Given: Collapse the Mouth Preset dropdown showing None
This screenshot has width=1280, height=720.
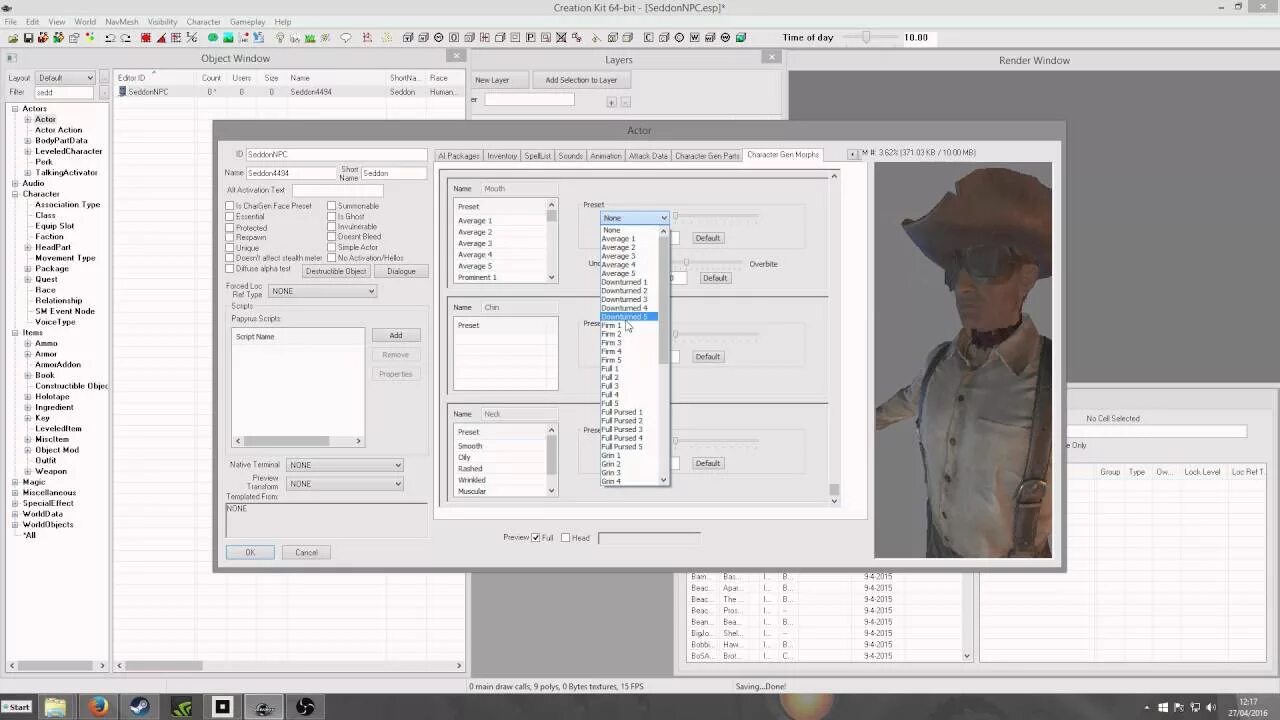Looking at the screenshot, I should [x=635, y=218].
